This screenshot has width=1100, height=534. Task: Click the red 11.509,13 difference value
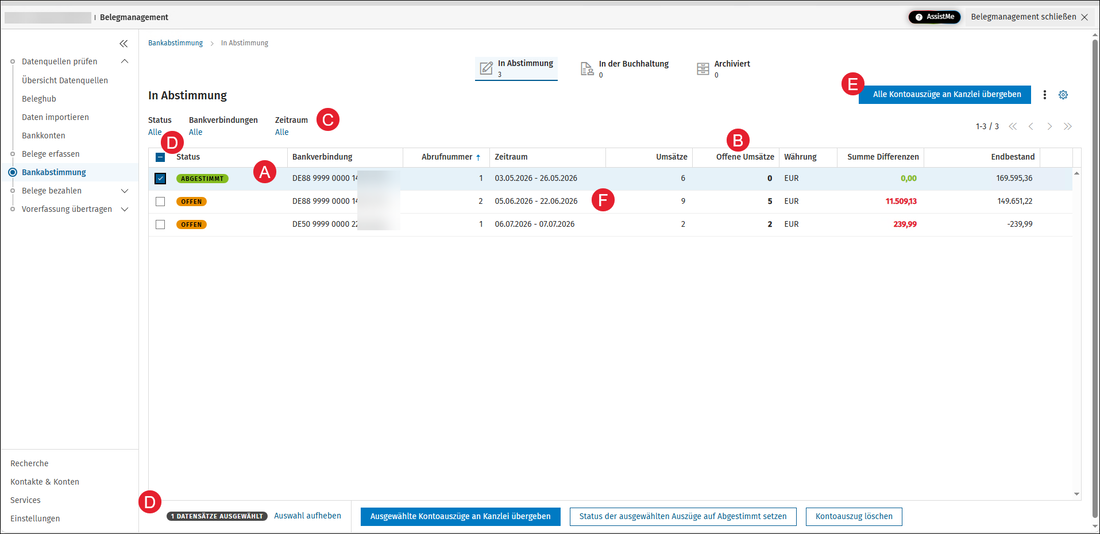pyautogui.click(x=901, y=201)
